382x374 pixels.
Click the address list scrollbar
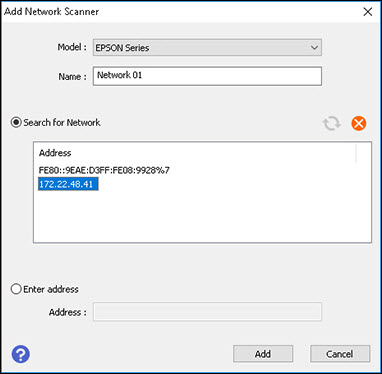pos(356,153)
